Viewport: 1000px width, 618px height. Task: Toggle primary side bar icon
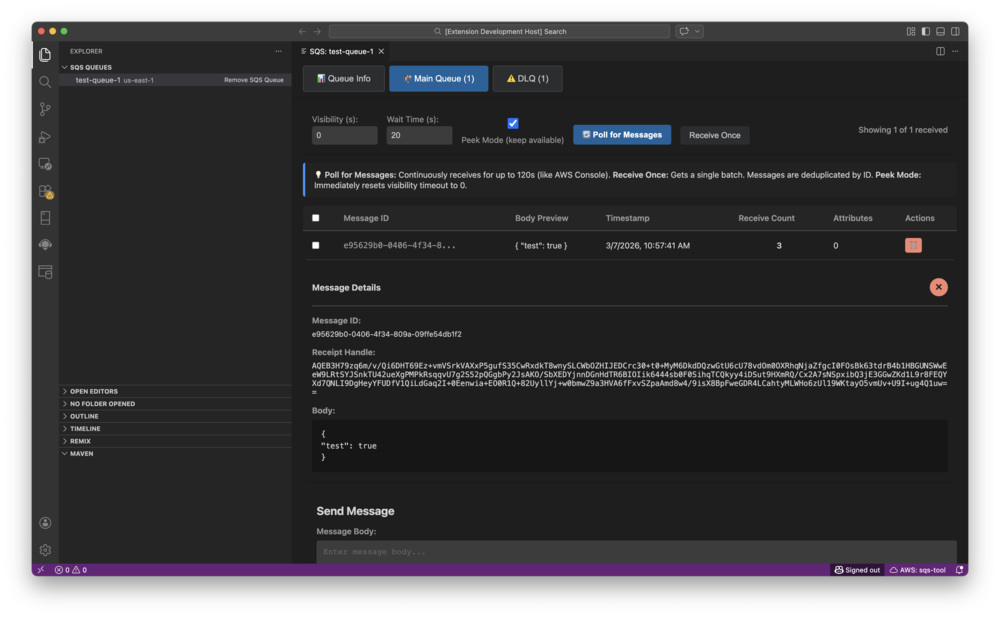tap(925, 31)
